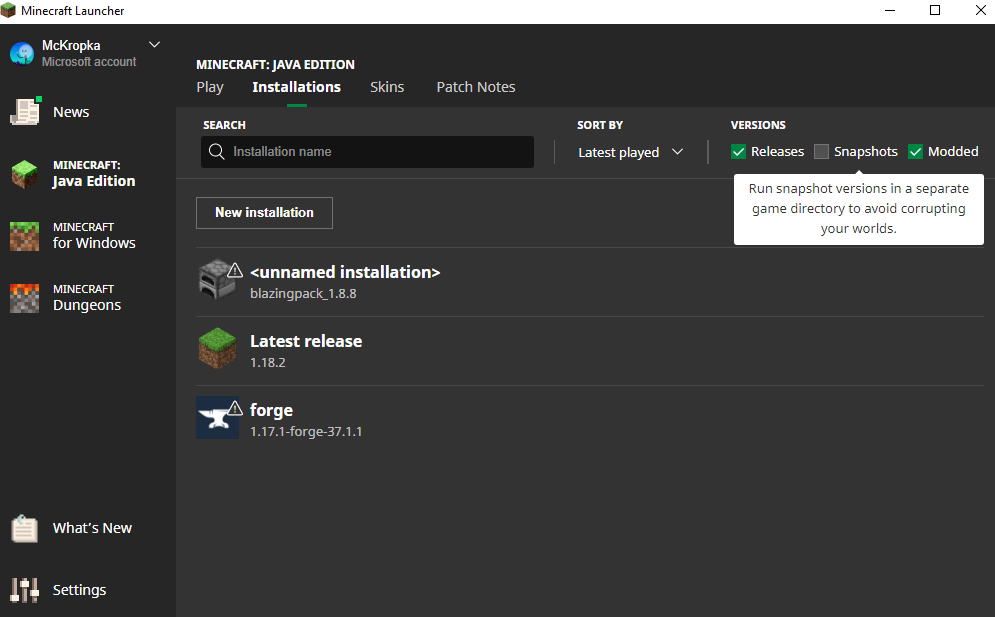This screenshot has width=995, height=617.
Task: Open the Sort By Latest played dropdown
Action: click(x=630, y=152)
